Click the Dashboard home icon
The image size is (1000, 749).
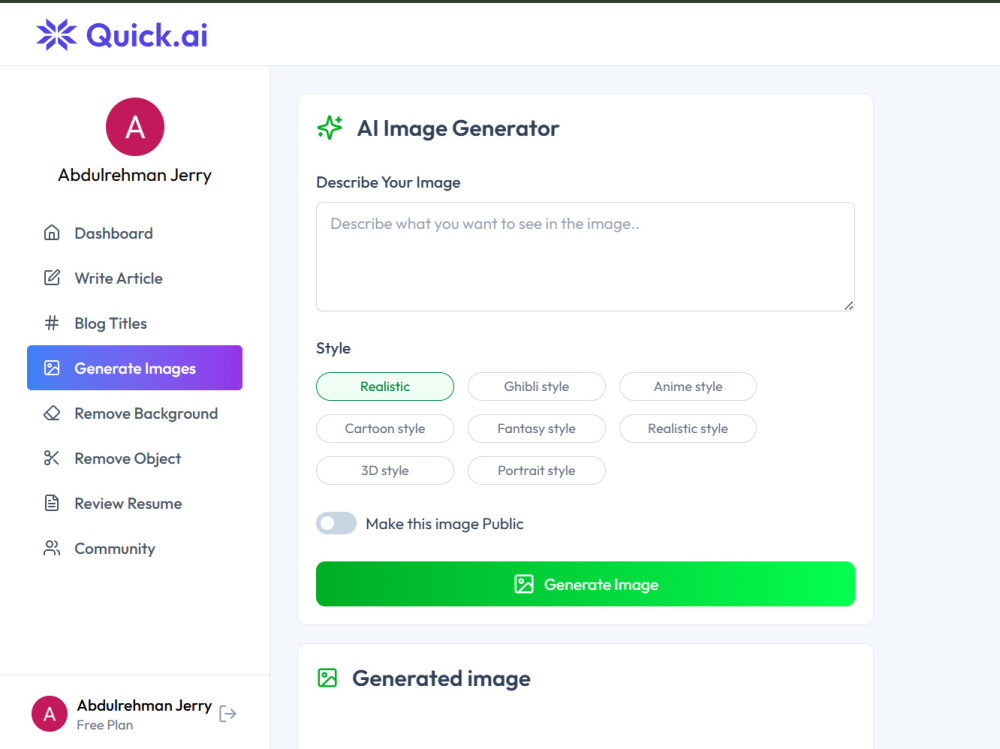tap(52, 233)
